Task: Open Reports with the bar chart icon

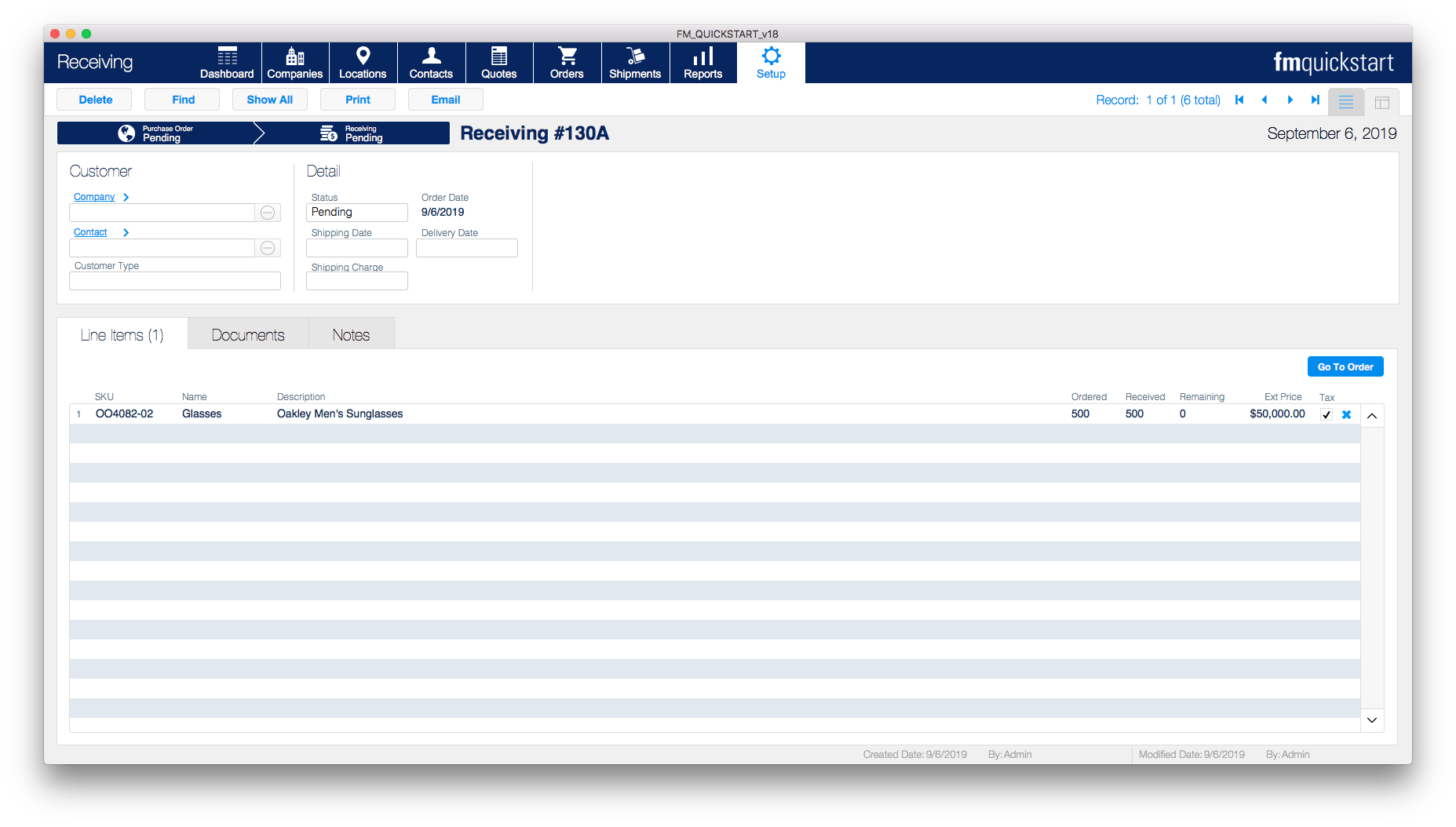Action: pyautogui.click(x=703, y=63)
